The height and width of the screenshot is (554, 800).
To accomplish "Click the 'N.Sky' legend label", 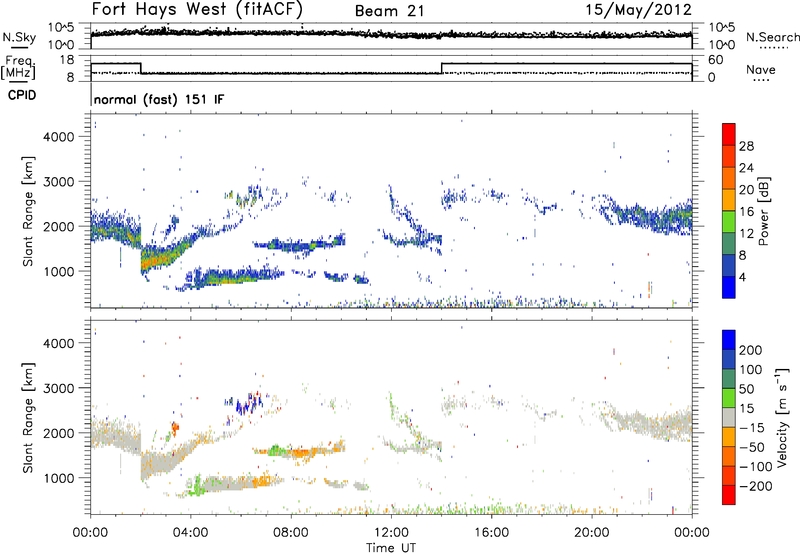I will (x=19, y=37).
